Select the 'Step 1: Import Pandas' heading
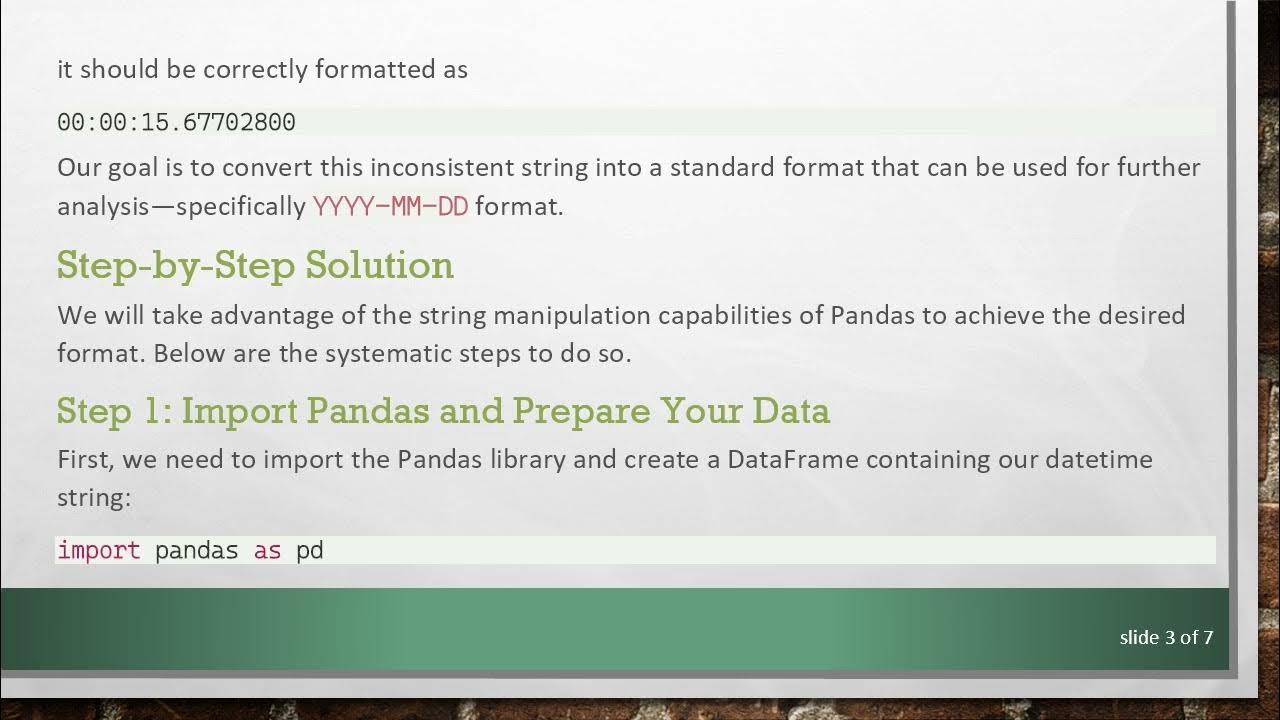The height and width of the screenshot is (720, 1280). [280, 411]
